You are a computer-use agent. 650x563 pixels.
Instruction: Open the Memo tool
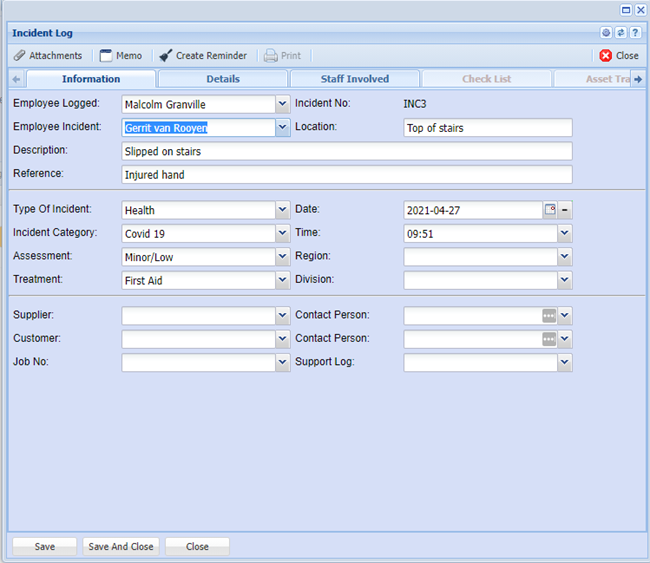tap(120, 56)
